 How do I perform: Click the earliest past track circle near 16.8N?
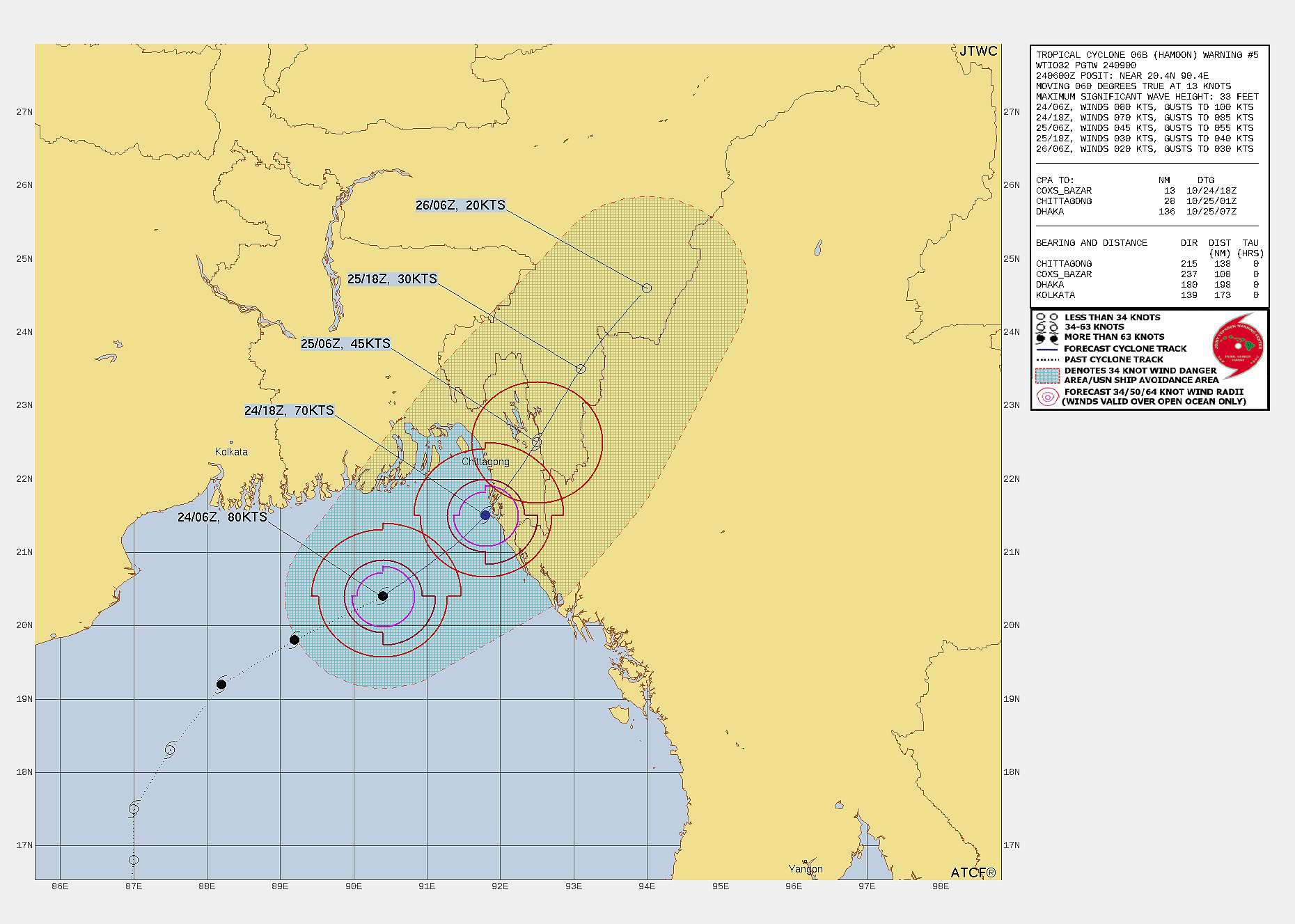(134, 860)
